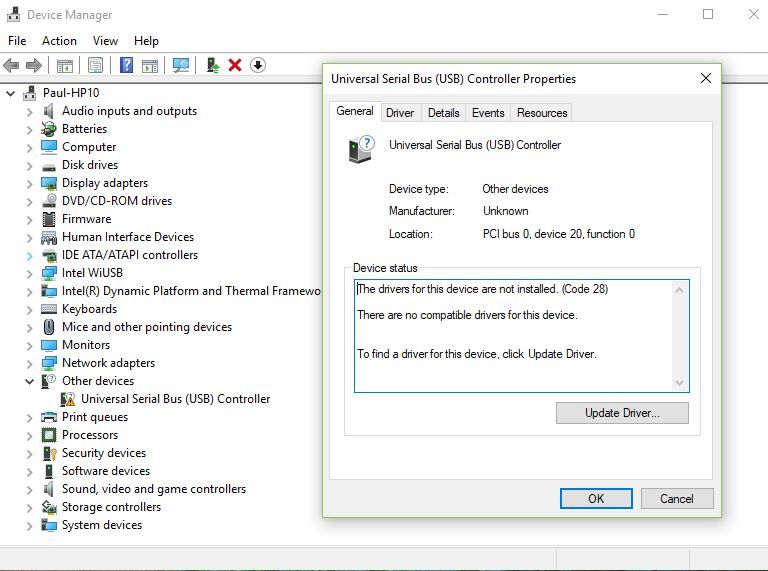Select the General tab
Screen dimensions: 768x571
(x=355, y=111)
